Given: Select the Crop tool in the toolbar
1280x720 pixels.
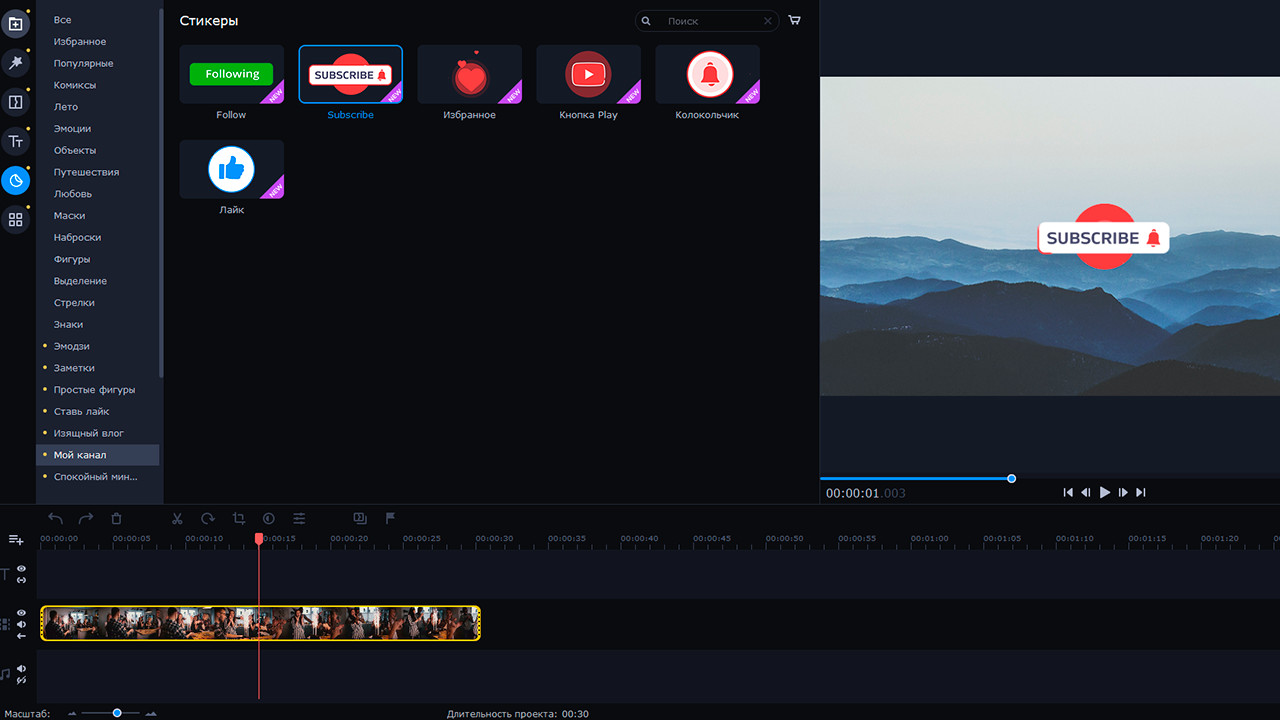Looking at the screenshot, I should pos(239,519).
